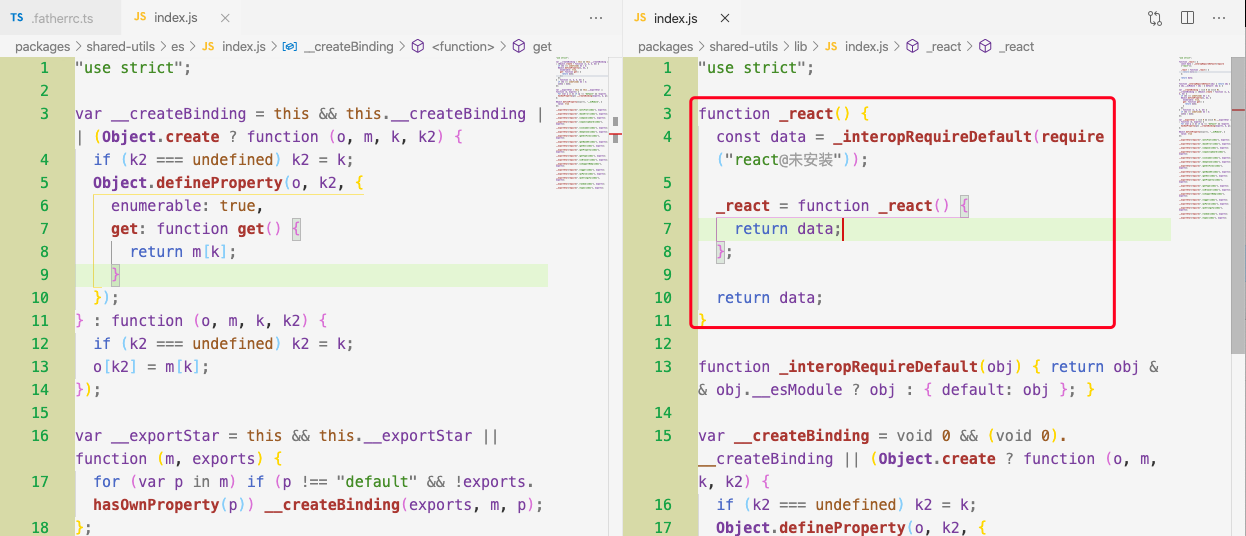The width and height of the screenshot is (1246, 536).
Task: Click 'hasOwnProperty' in the left editor
Action: (x=157, y=505)
